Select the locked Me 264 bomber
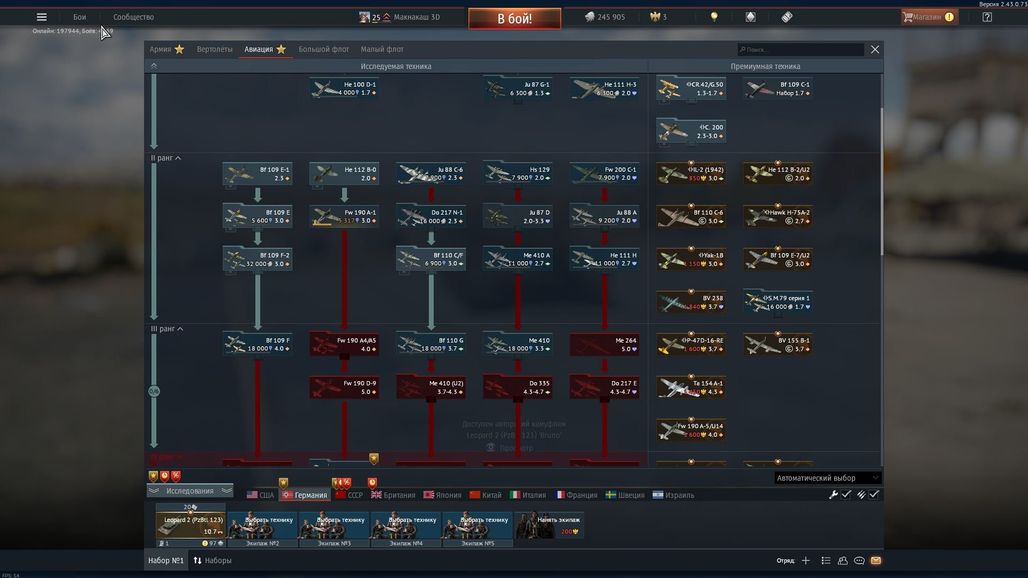This screenshot has width=1028, height=578. [604, 345]
